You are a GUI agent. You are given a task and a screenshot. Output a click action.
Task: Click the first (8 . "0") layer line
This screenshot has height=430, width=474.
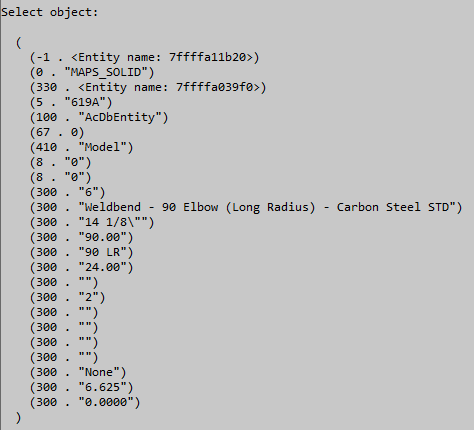tap(60, 162)
